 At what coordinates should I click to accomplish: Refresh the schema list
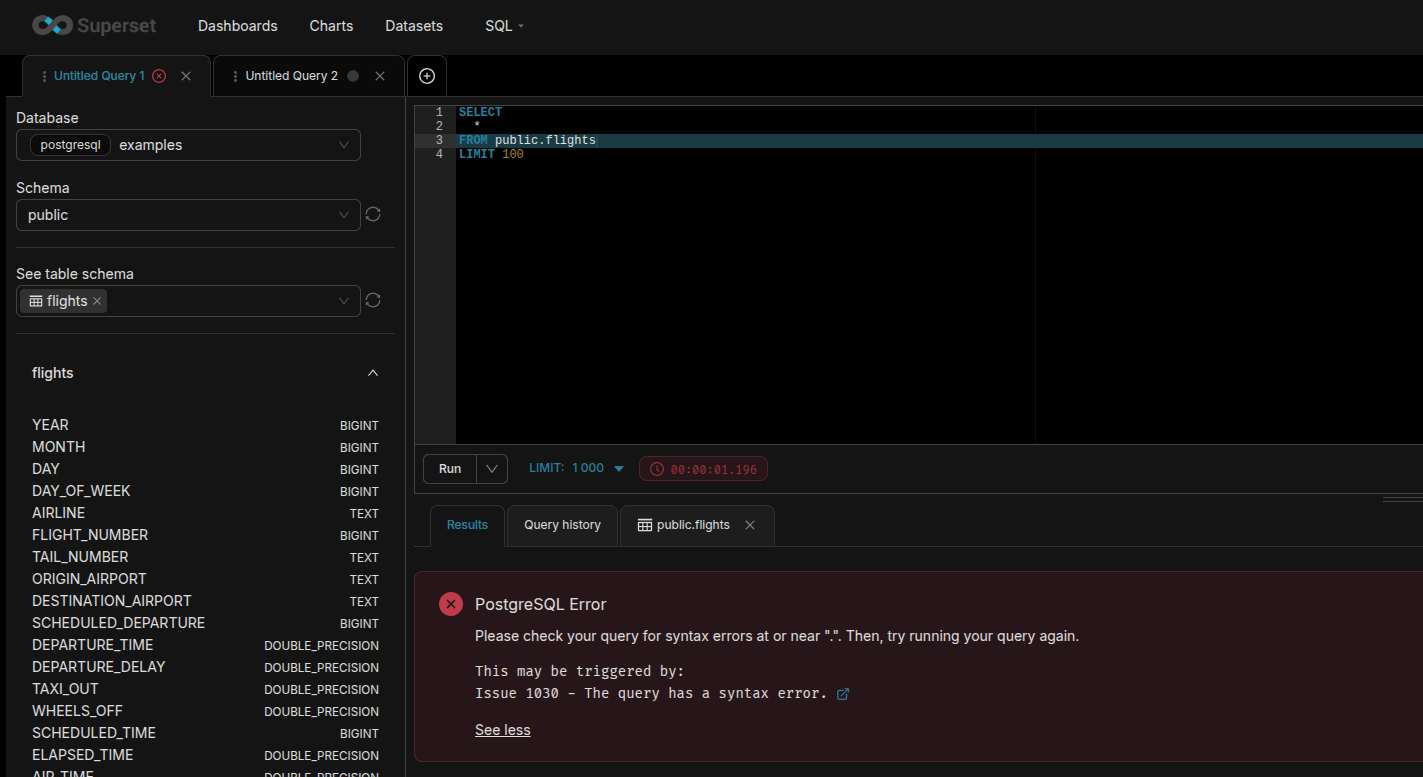pos(373,214)
